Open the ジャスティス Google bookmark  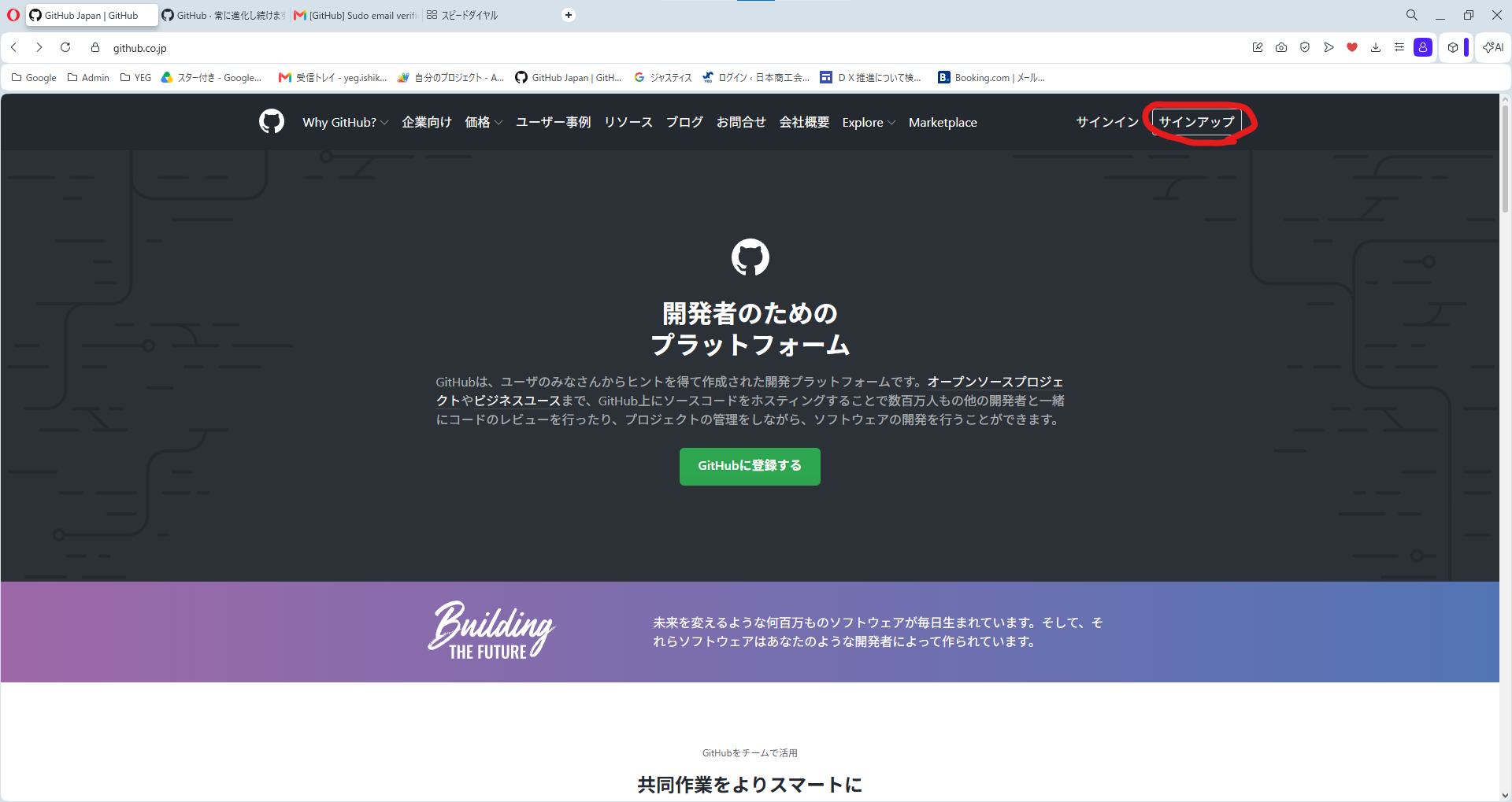click(663, 77)
